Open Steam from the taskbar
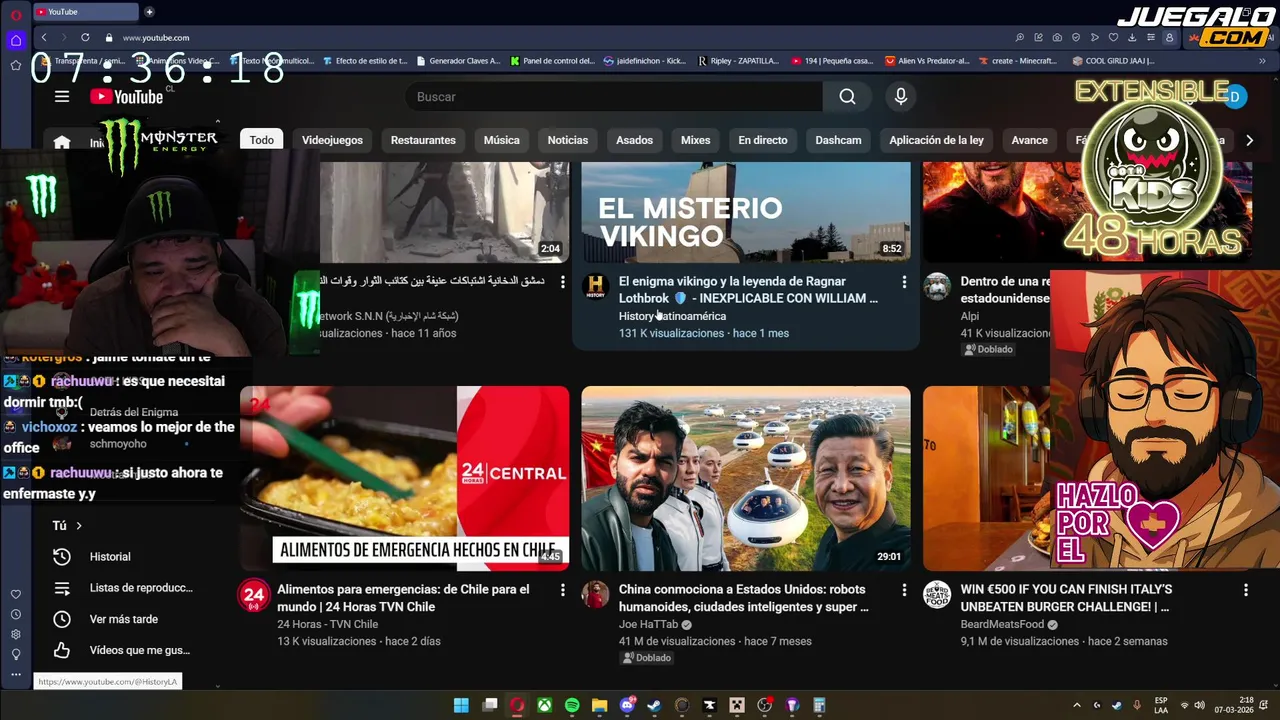The image size is (1280, 720). (x=654, y=705)
